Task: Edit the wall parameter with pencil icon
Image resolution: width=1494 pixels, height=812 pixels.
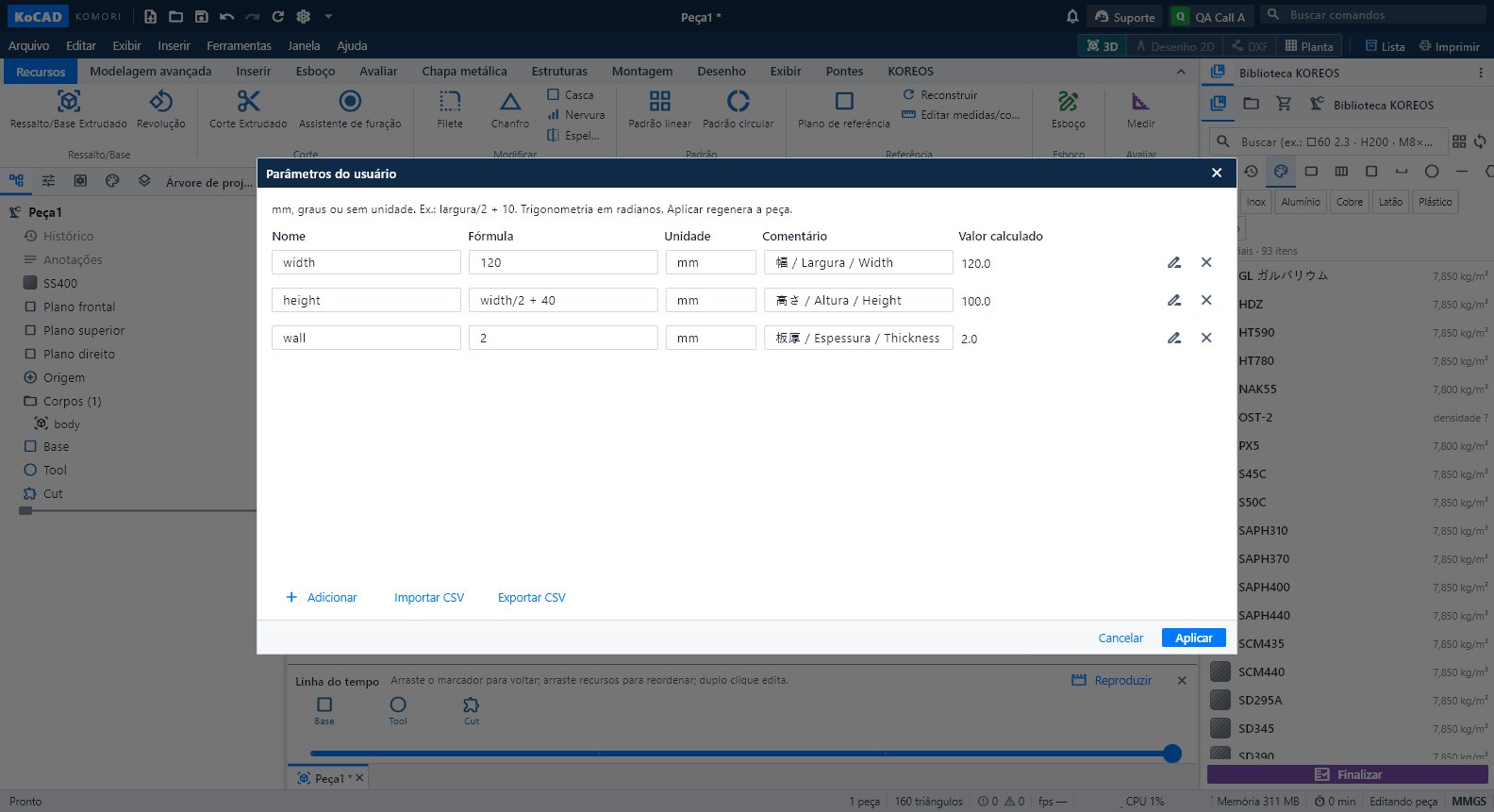Action: tap(1174, 338)
